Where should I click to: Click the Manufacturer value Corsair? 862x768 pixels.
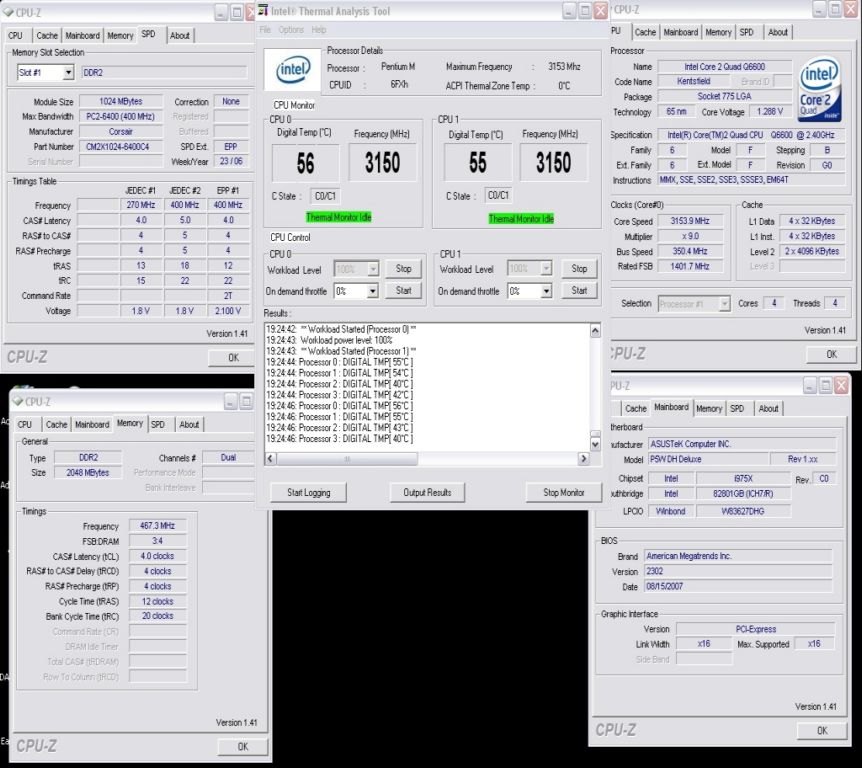pos(121,132)
